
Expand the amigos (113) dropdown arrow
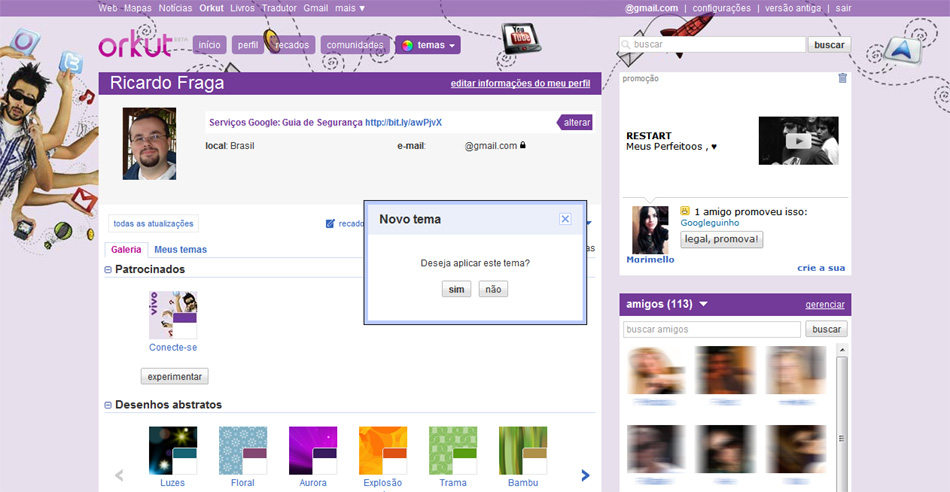click(x=703, y=304)
